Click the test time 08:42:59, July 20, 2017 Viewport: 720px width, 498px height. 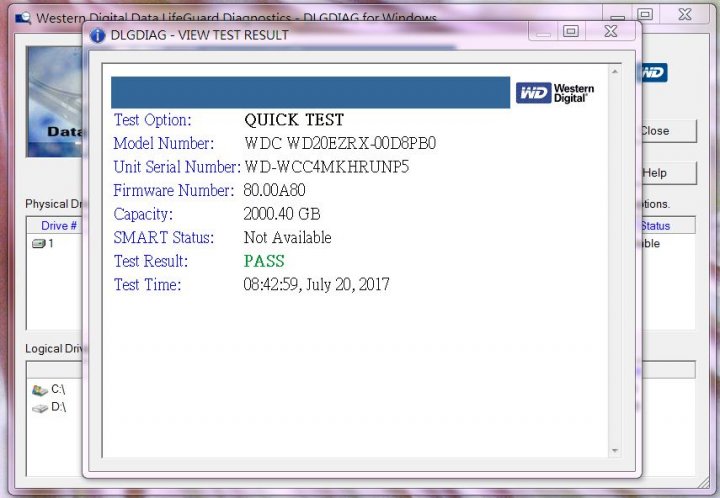[x=316, y=285]
